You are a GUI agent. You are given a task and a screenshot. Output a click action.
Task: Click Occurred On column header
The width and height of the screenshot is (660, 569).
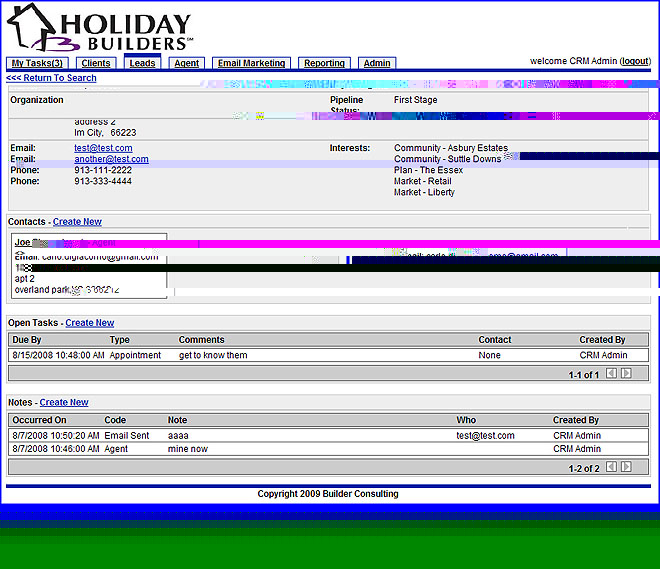coord(39,420)
